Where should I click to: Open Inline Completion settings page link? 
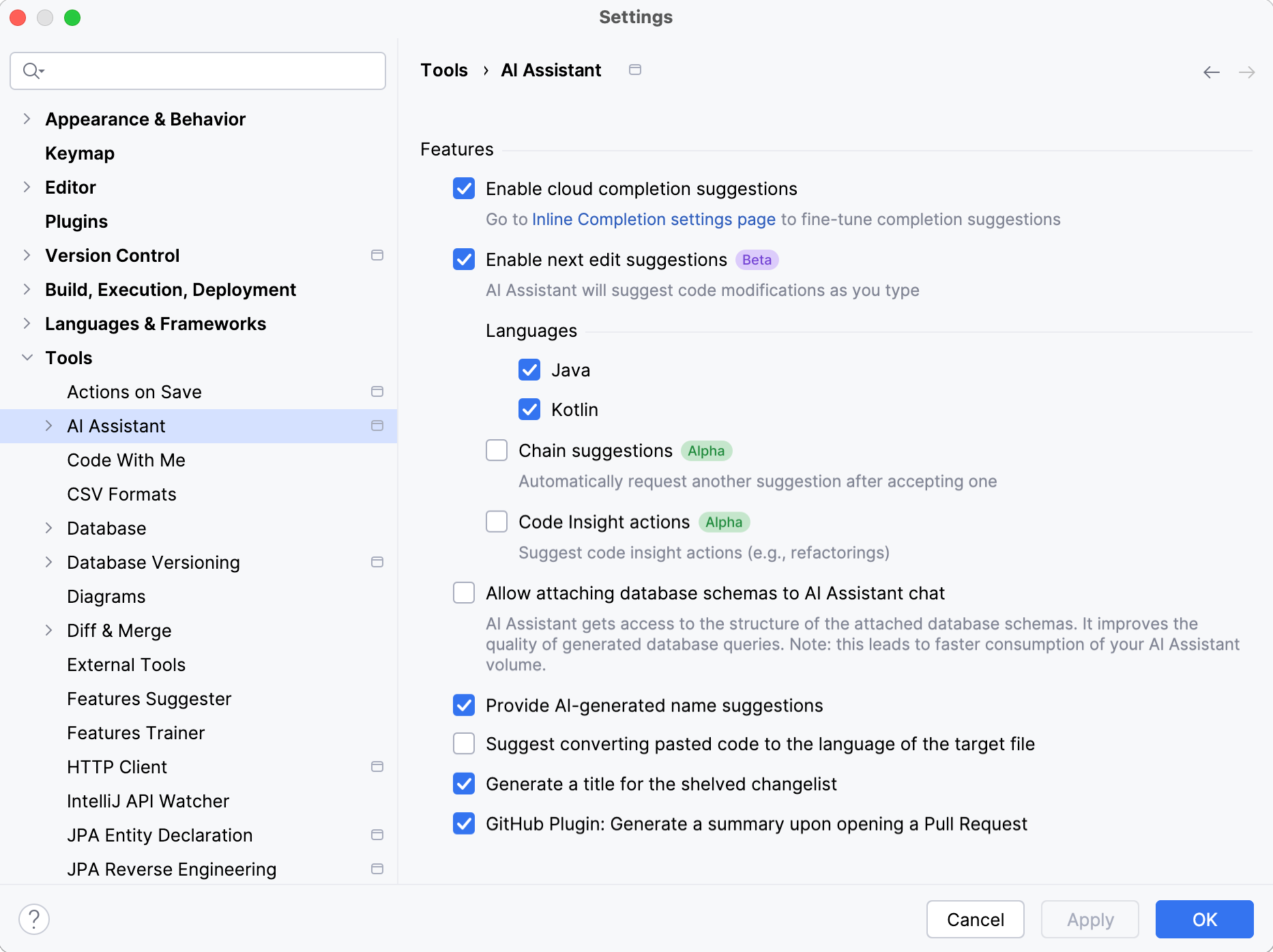[654, 220]
